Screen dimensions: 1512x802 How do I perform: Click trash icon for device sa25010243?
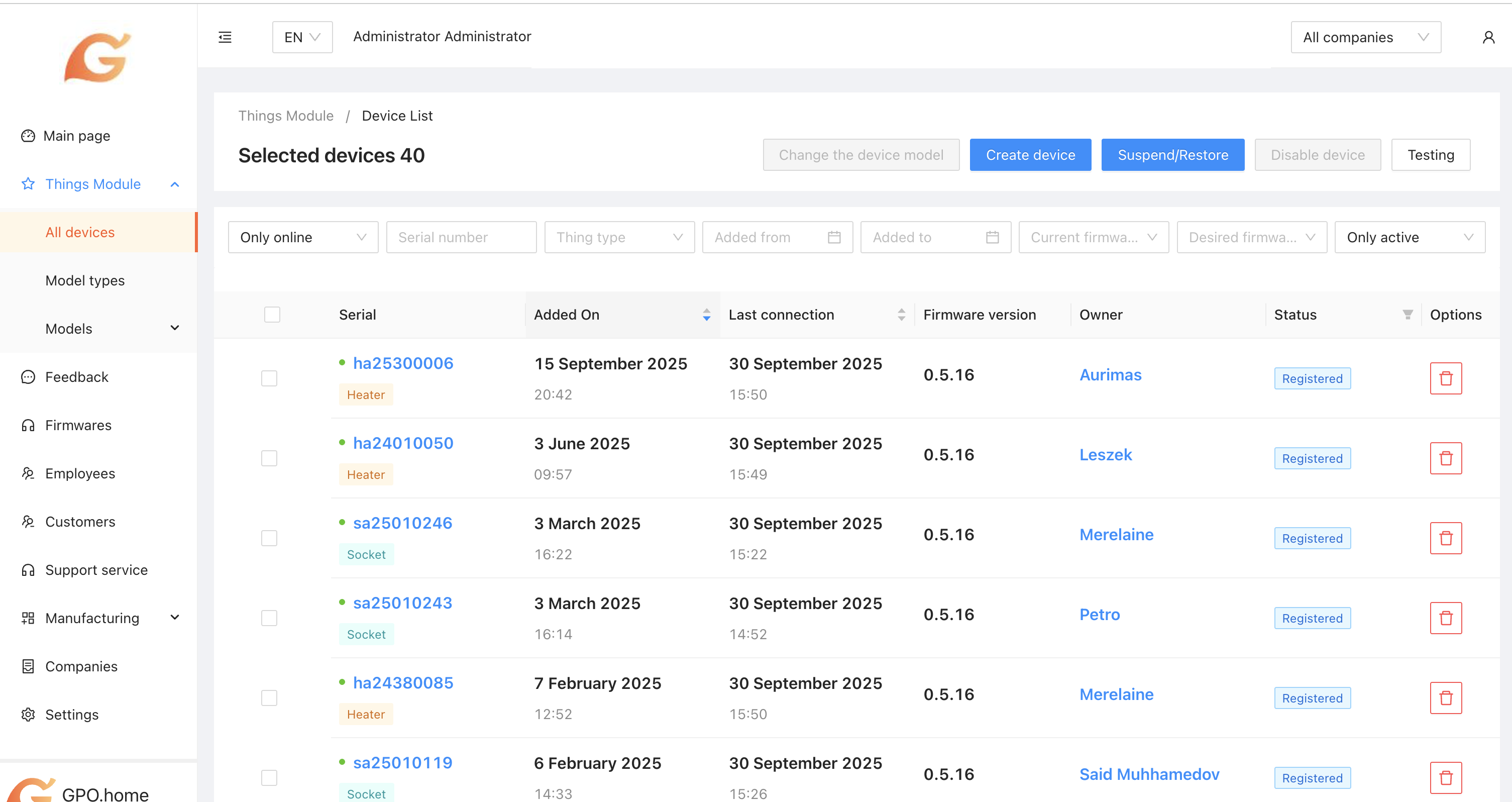pyautogui.click(x=1445, y=618)
